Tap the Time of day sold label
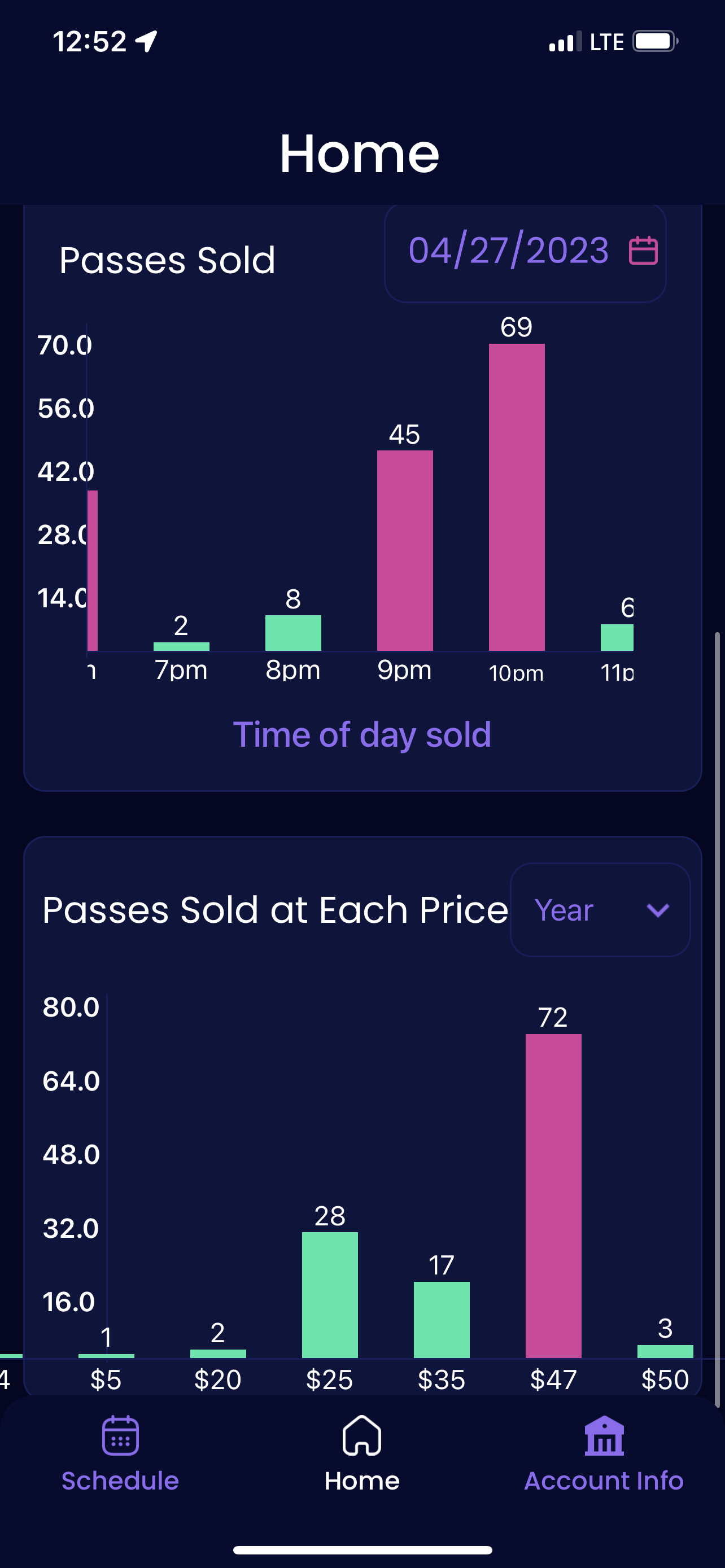 tap(362, 734)
